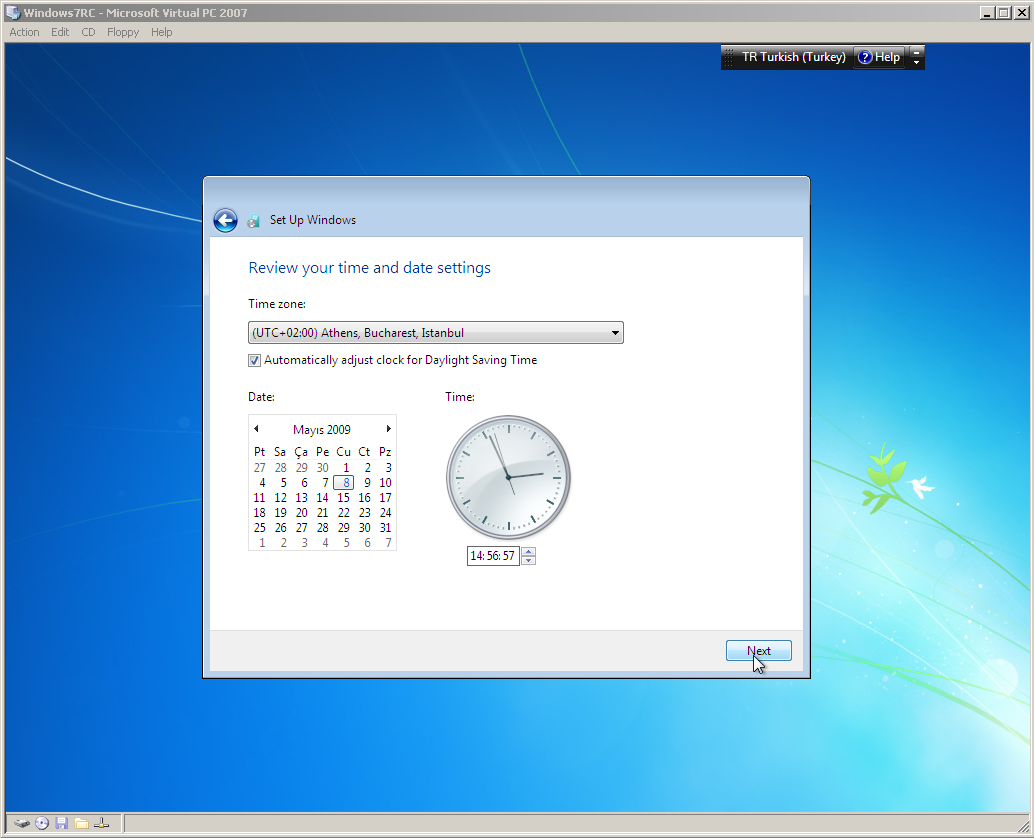
Task: Select May 26 in the calendar
Action: (x=281, y=528)
